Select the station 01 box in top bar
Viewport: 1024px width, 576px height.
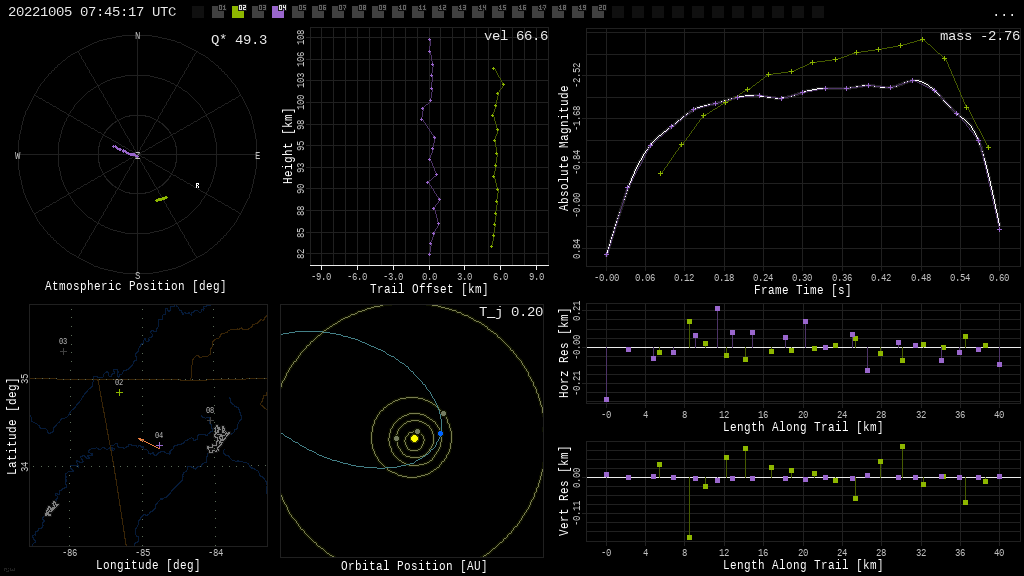(218, 12)
